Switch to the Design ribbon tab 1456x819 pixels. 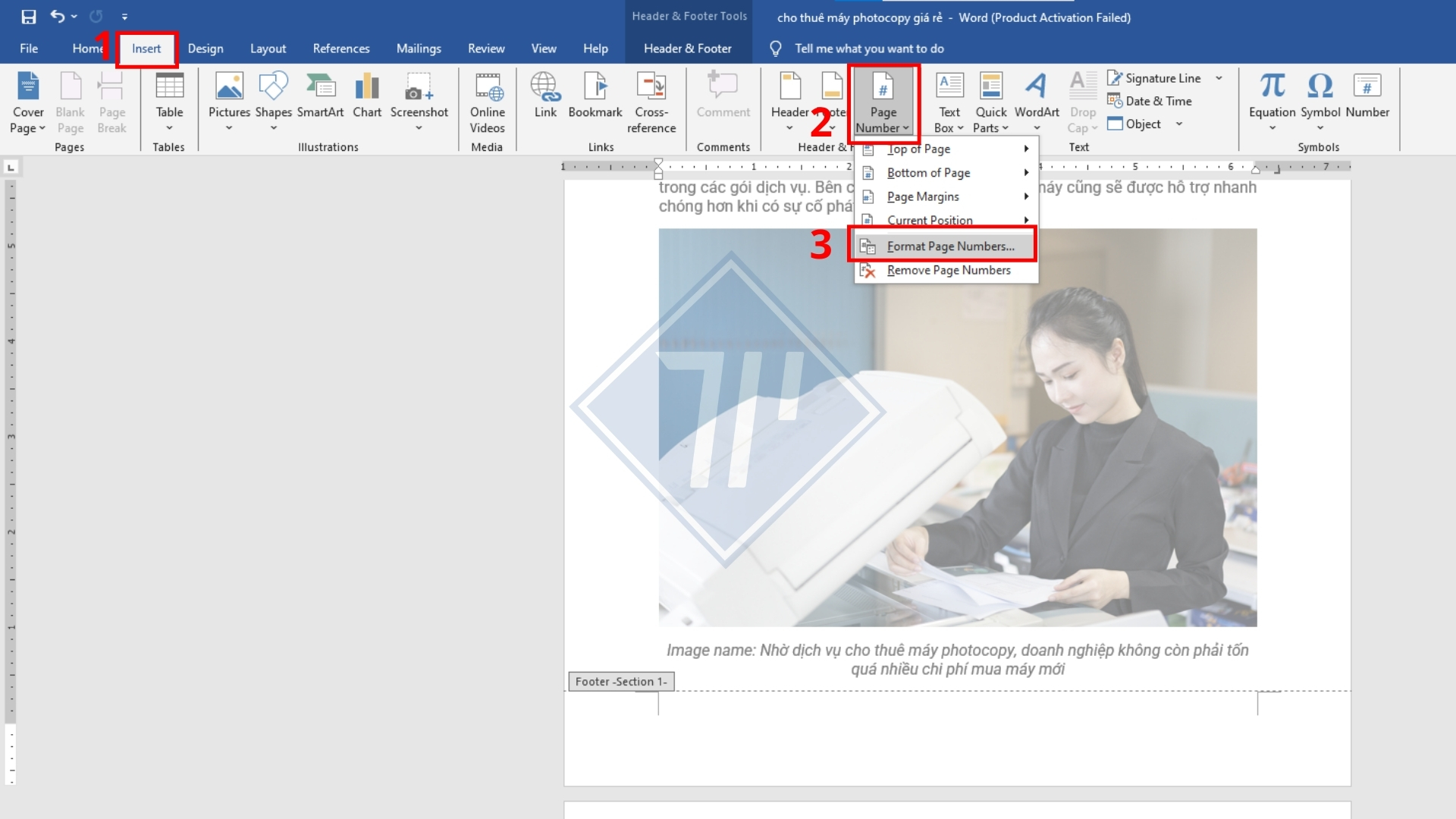[x=206, y=48]
